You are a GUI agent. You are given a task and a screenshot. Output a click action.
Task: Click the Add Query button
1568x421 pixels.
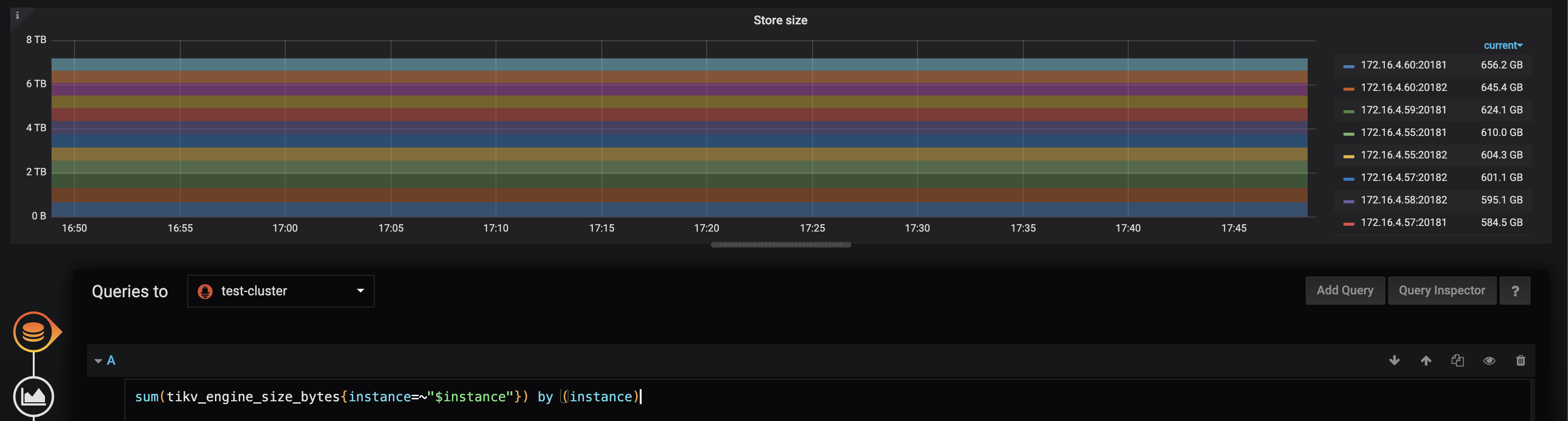point(1345,291)
